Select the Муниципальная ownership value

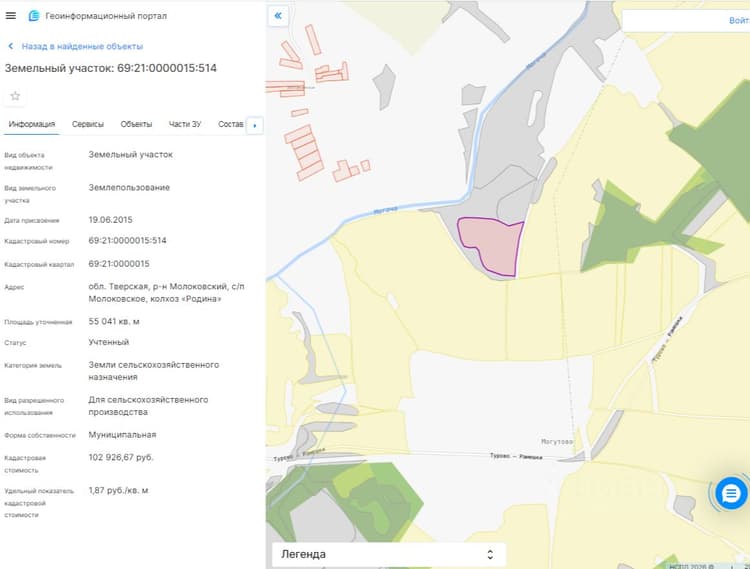click(x=122, y=435)
